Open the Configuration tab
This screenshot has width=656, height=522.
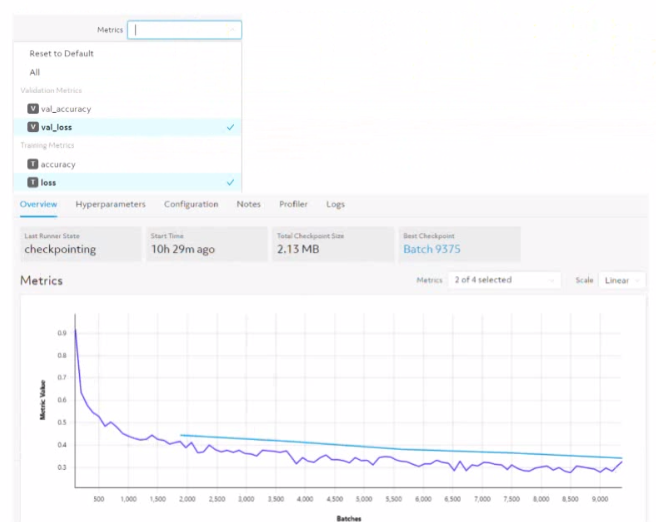191,204
